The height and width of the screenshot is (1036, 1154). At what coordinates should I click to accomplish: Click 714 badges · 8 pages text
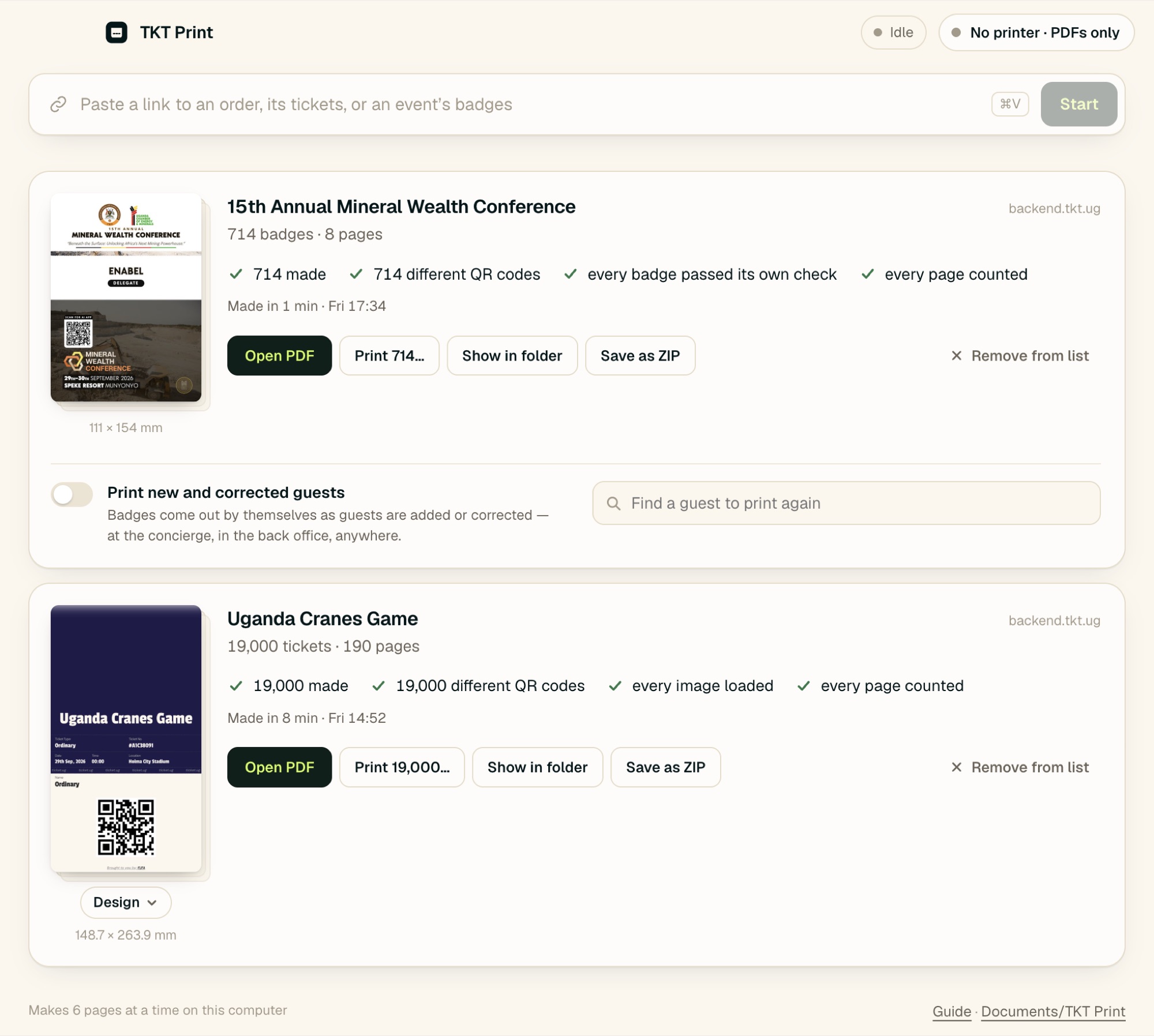(305, 234)
